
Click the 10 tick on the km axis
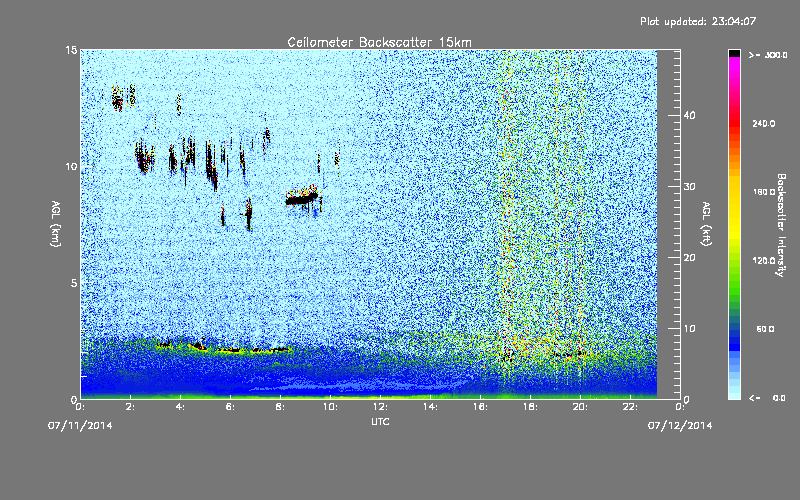[x=71, y=166]
